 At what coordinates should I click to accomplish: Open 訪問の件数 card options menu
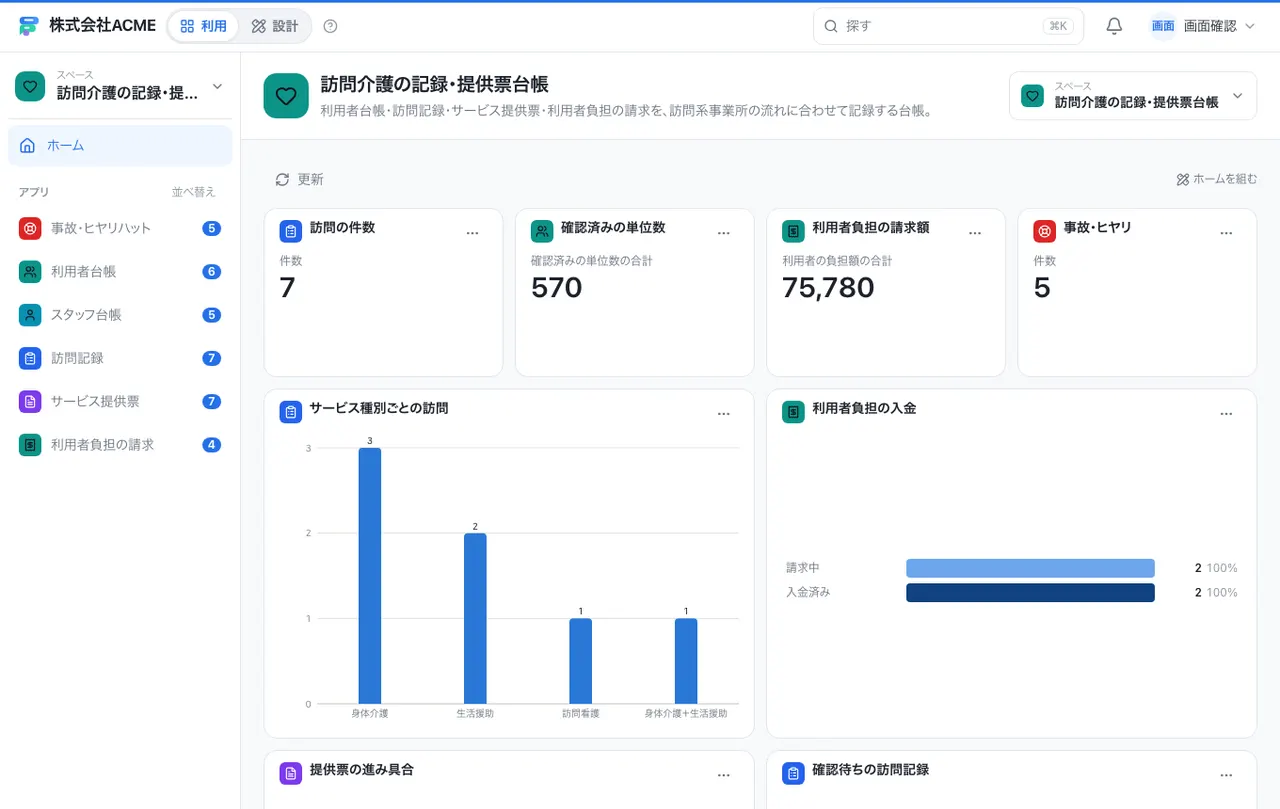pos(473,233)
